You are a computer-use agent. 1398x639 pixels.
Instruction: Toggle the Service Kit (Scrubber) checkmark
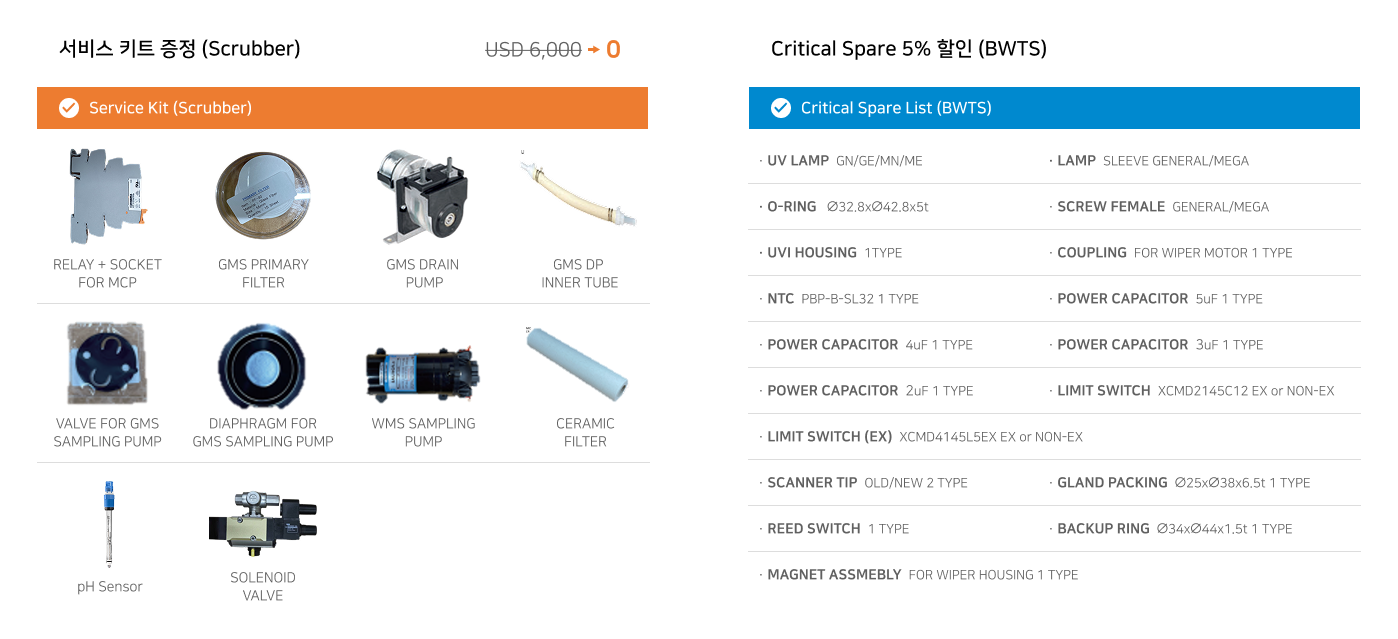pyautogui.click(x=69, y=108)
